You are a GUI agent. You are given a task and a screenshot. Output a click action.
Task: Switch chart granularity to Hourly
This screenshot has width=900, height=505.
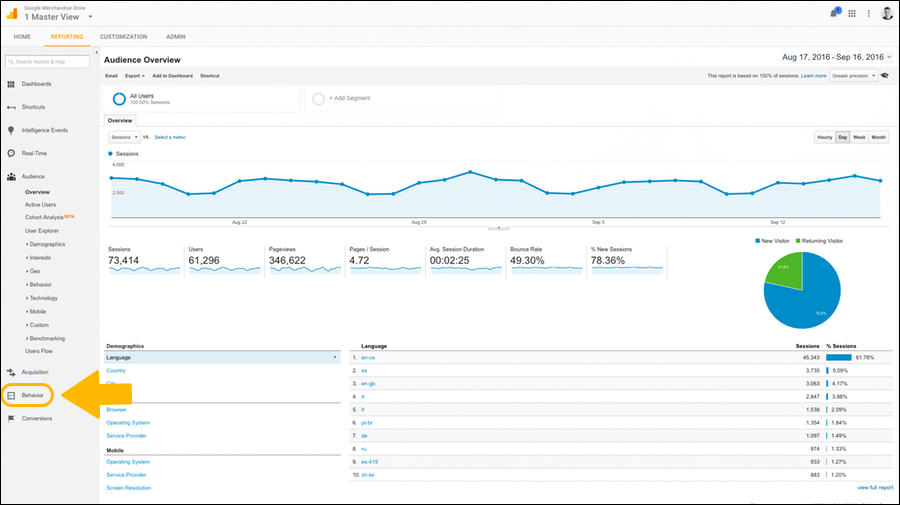(x=824, y=137)
